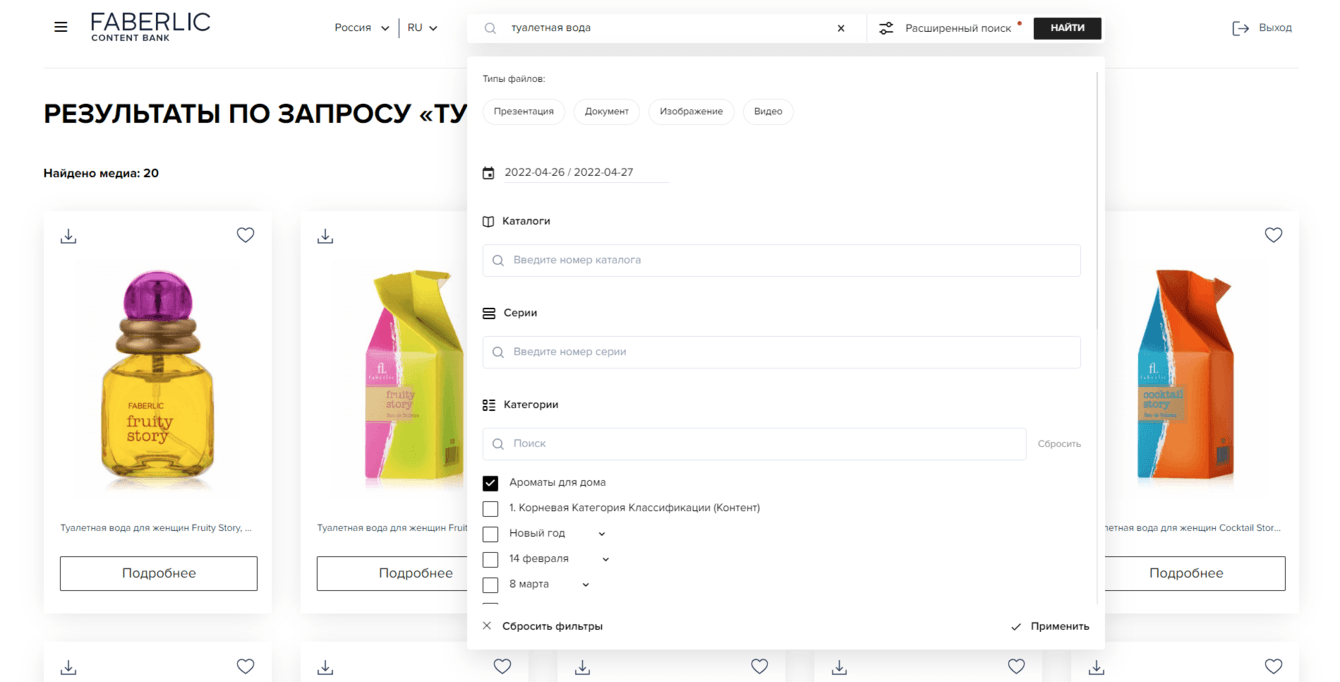Expand the Новый год category chevron
This screenshot has height=682, width=1340.
click(602, 534)
